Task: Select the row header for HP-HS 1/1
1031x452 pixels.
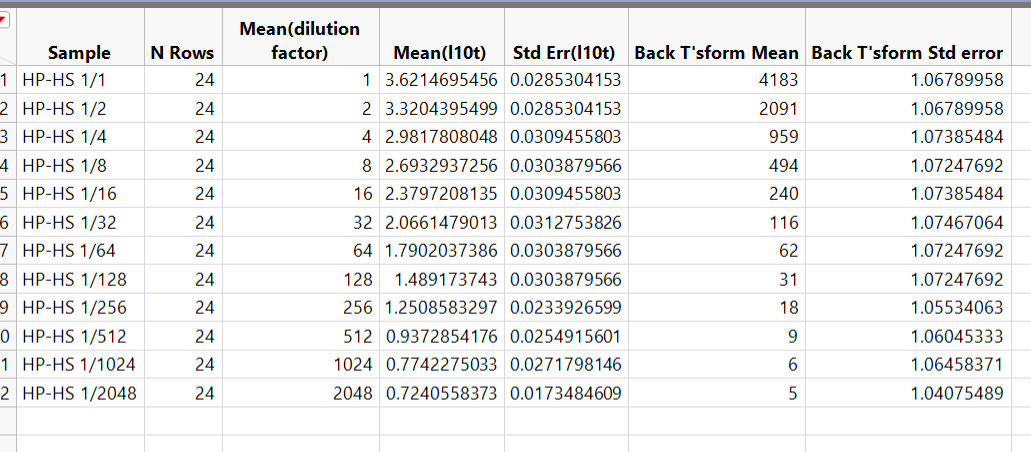Action: (x=7, y=79)
